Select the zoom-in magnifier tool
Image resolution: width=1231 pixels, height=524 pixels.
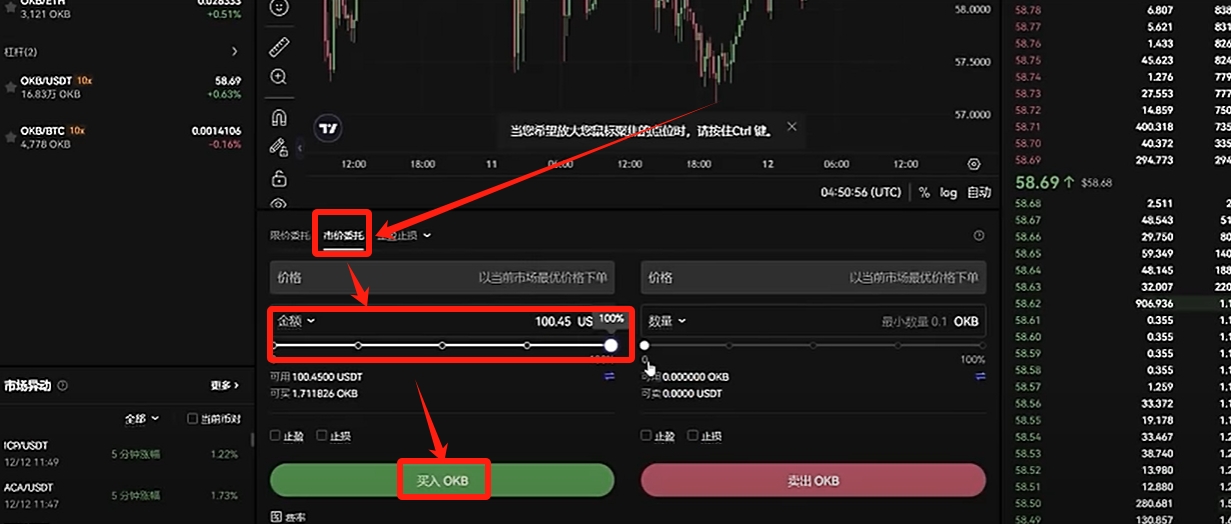pos(279,77)
